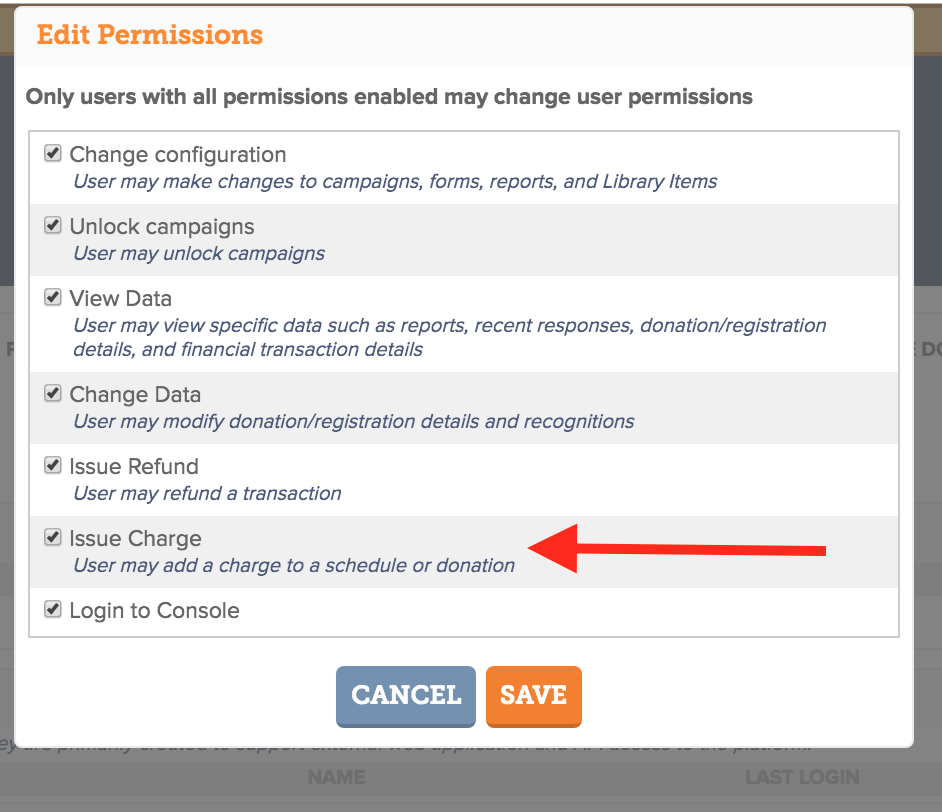This screenshot has width=942, height=812.
Task: Toggle the Issue Refund checkbox
Action: (x=53, y=465)
